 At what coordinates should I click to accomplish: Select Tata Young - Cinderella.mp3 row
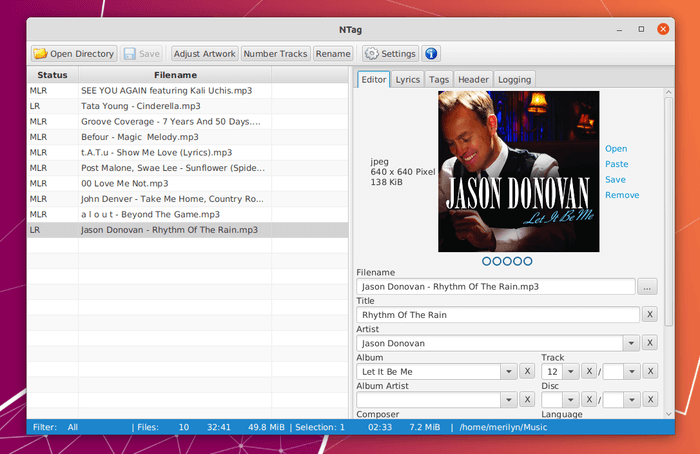[188, 106]
